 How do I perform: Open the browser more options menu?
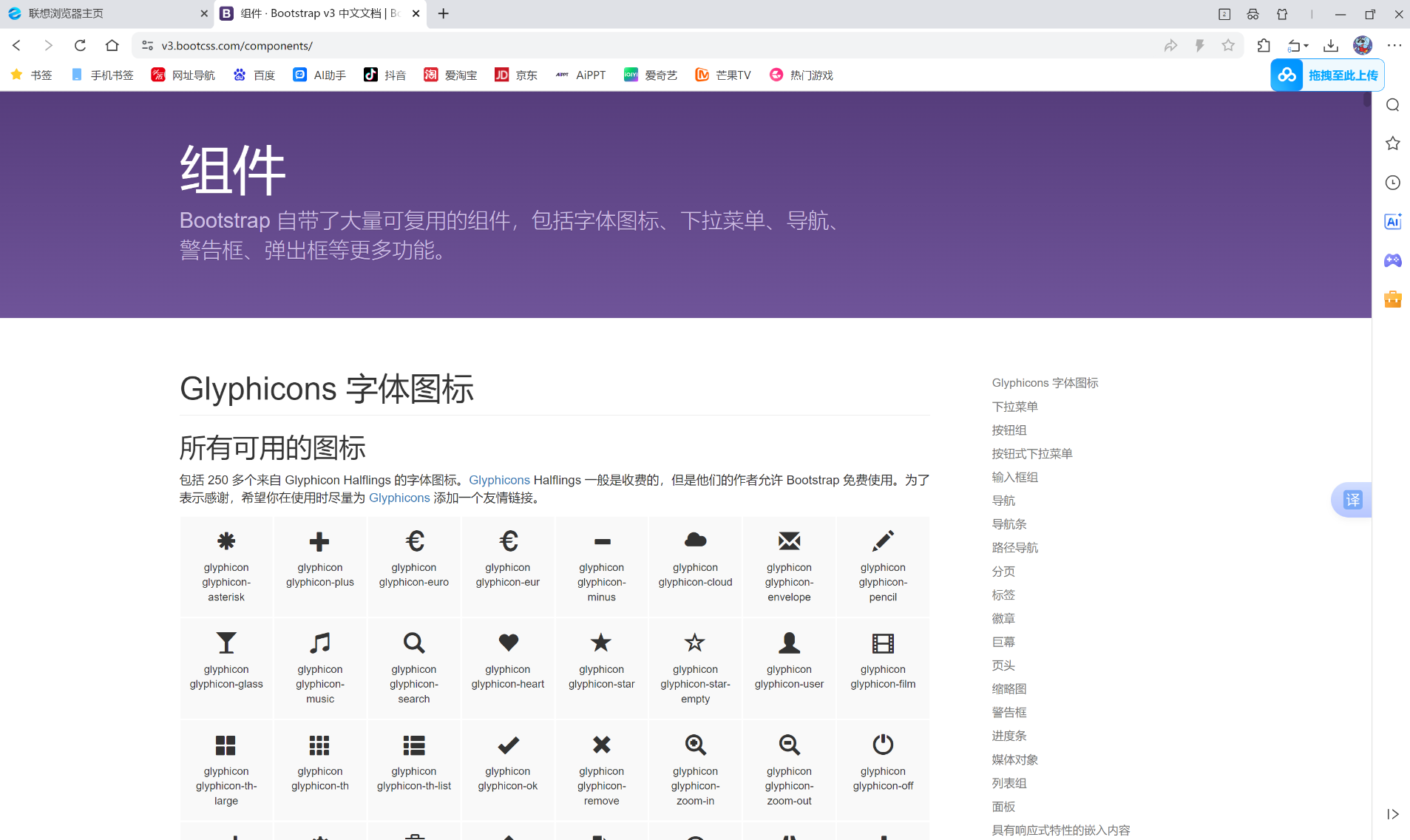coord(1394,45)
